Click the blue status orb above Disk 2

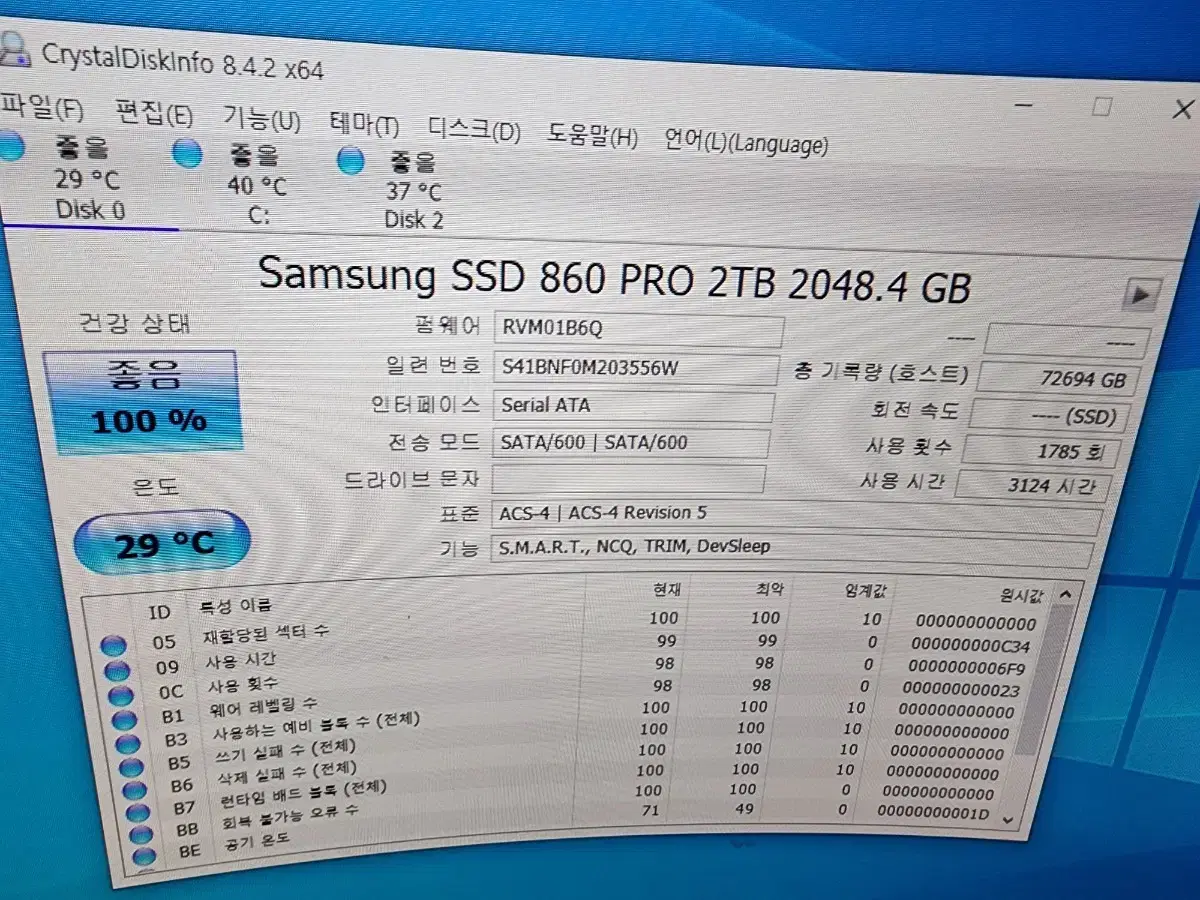[x=351, y=161]
